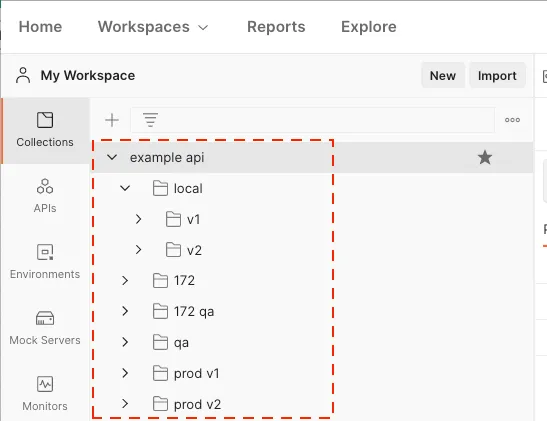Image resolution: width=547 pixels, height=421 pixels.
Task: Focus the collections filter input field
Action: tap(313, 120)
